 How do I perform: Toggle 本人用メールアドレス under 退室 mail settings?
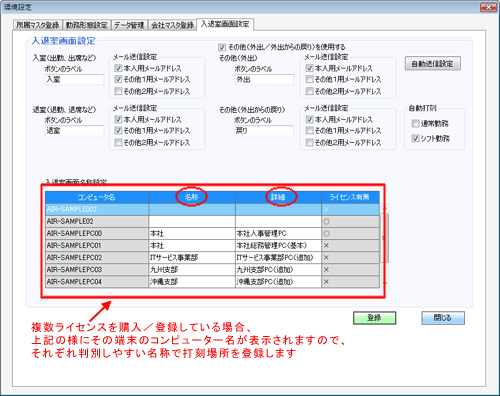point(118,119)
